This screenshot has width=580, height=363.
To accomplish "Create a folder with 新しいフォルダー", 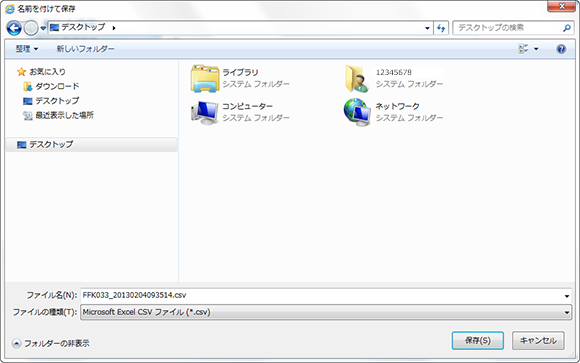I will coord(85,49).
